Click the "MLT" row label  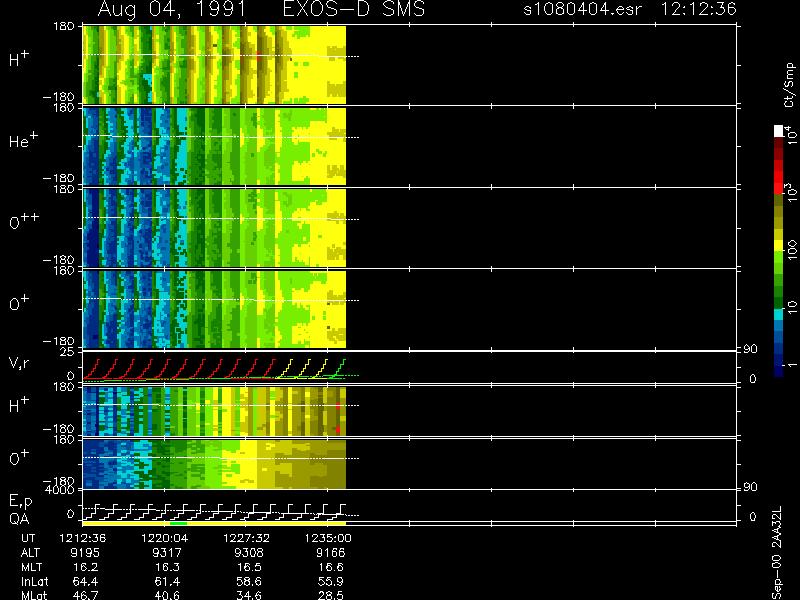pyautogui.click(x=32, y=567)
